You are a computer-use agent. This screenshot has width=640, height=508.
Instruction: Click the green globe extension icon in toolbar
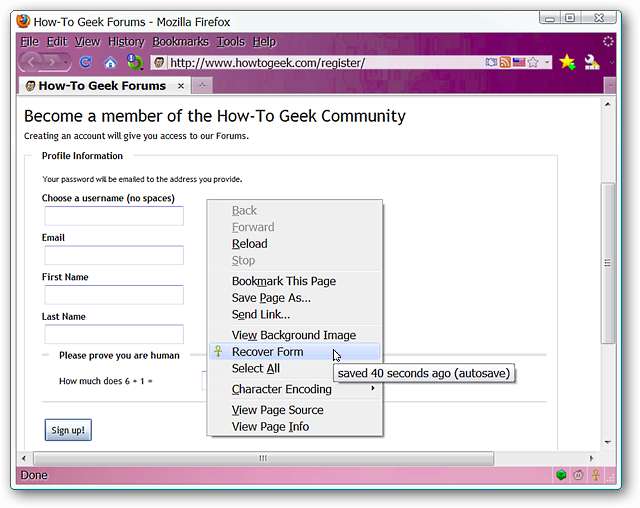(135, 62)
